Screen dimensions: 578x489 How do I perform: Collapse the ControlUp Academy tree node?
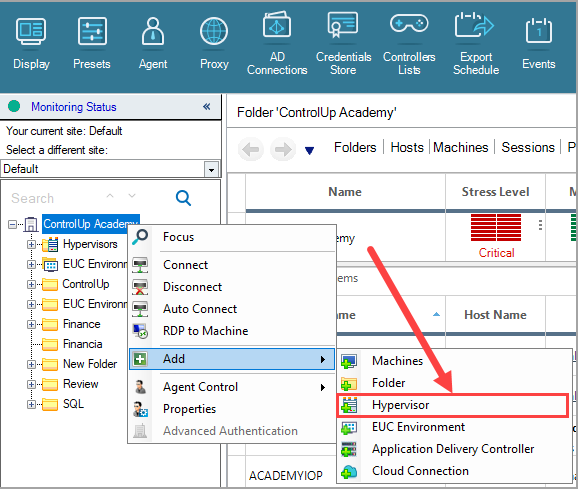[13, 224]
